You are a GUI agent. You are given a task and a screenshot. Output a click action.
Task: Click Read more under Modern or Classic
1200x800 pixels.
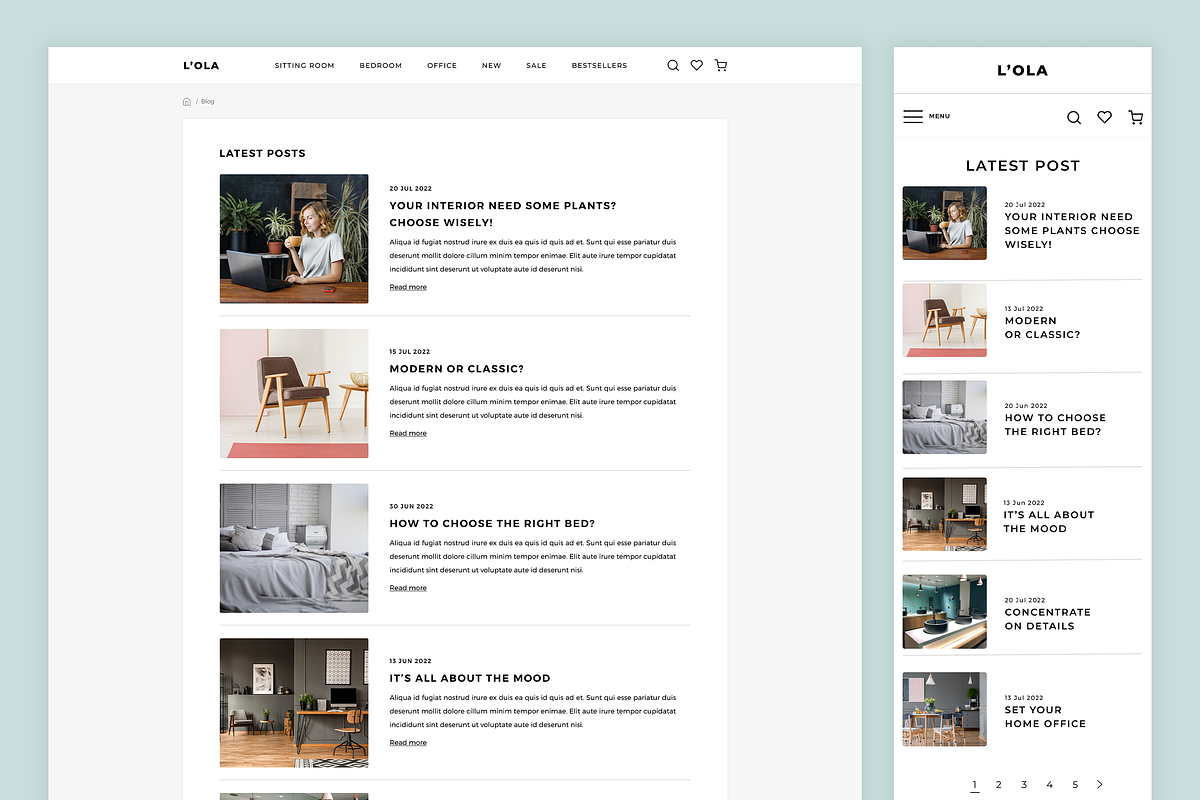coord(408,433)
